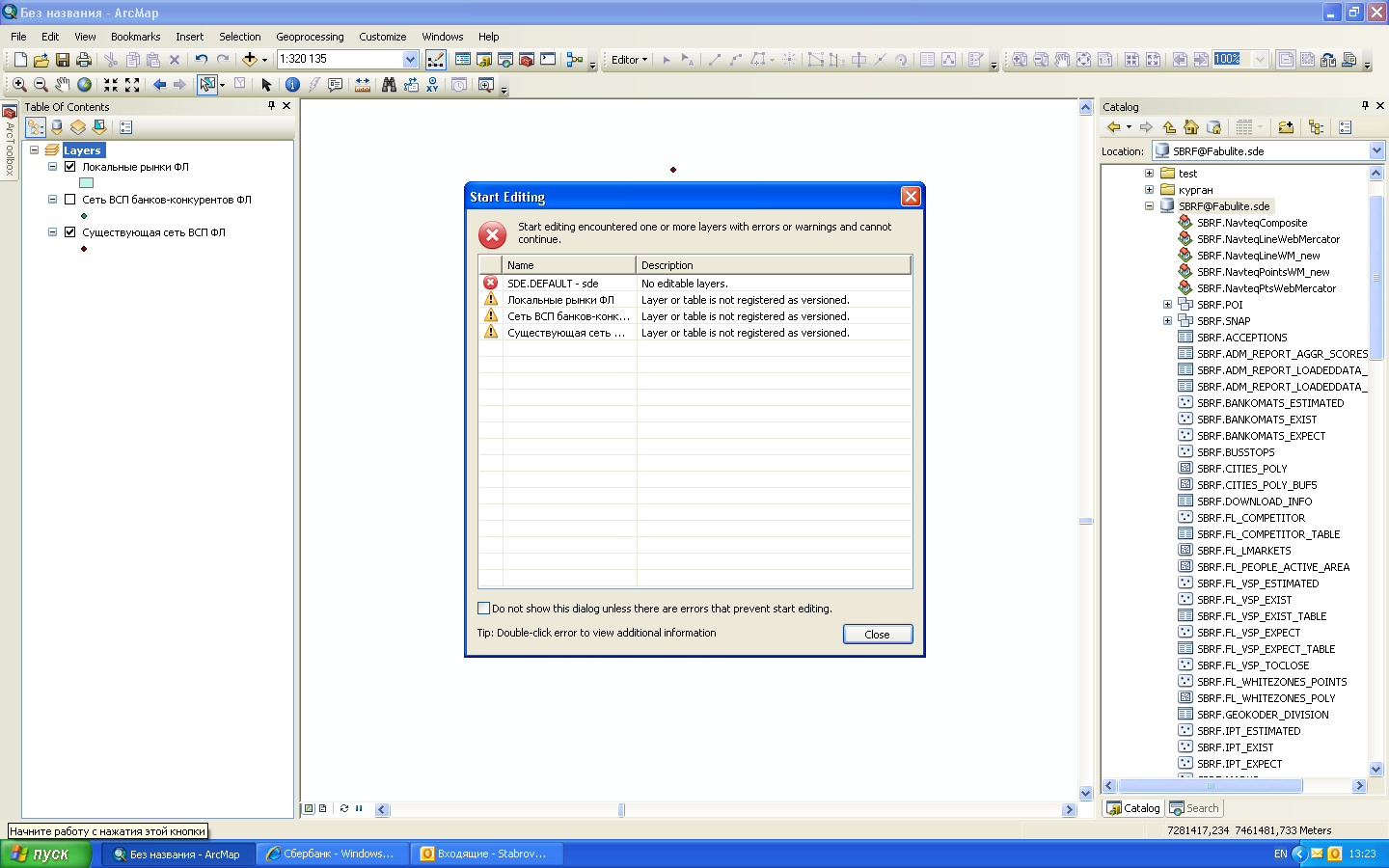The height and width of the screenshot is (868, 1389).
Task: Enable Сеть ВСП банков-конкурентов ФЛ layer
Action: pyautogui.click(x=69, y=200)
